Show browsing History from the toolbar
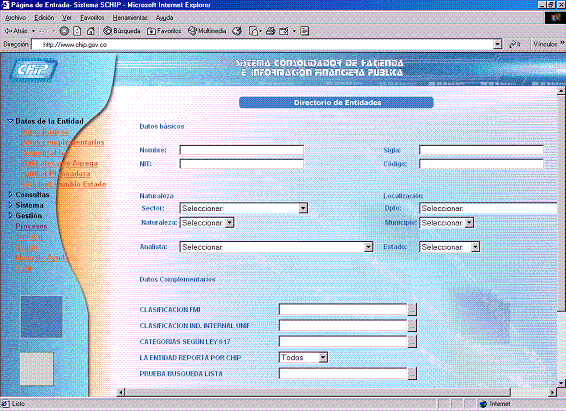The image size is (566, 411). click(x=237, y=31)
